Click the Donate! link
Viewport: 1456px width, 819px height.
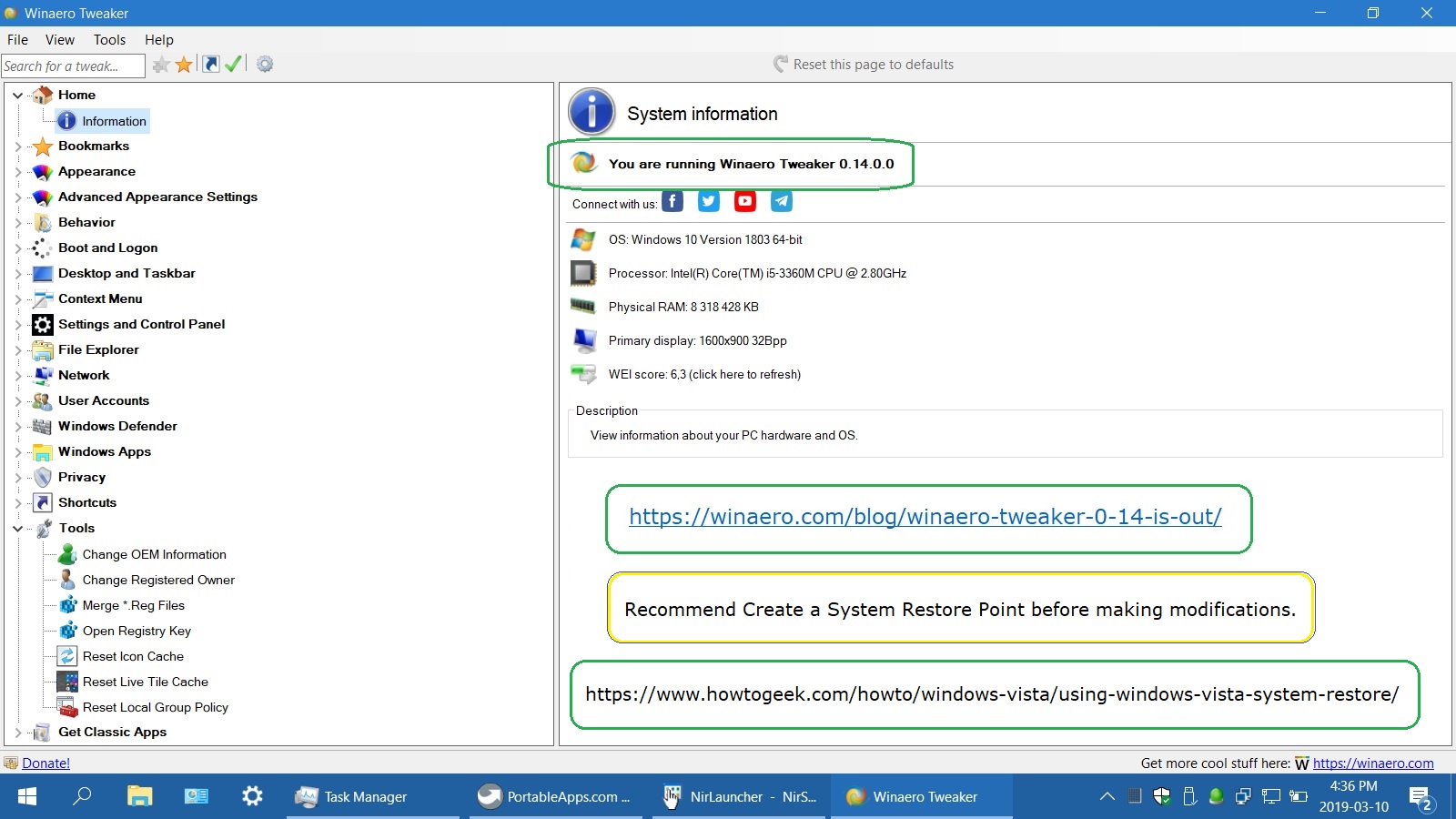click(x=45, y=763)
